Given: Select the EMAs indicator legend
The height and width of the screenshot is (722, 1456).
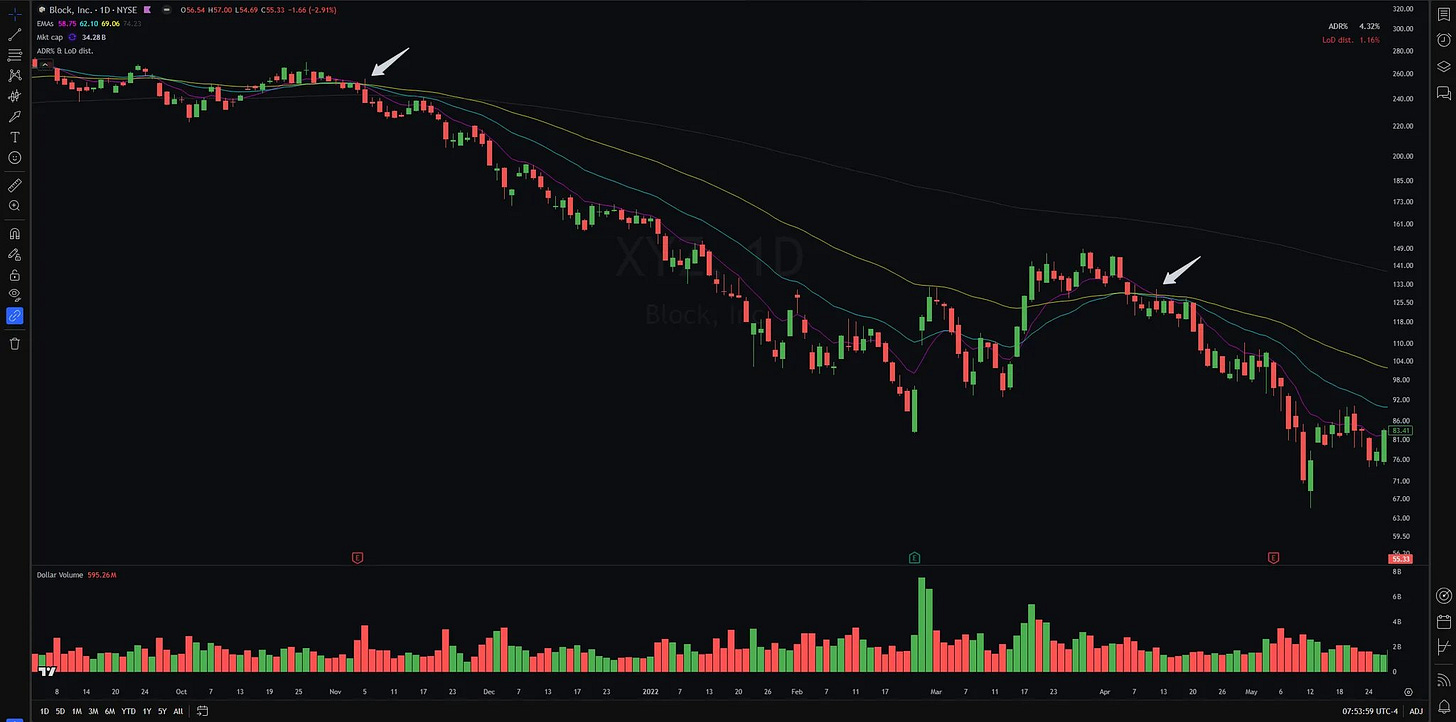Looking at the screenshot, I should [46, 23].
